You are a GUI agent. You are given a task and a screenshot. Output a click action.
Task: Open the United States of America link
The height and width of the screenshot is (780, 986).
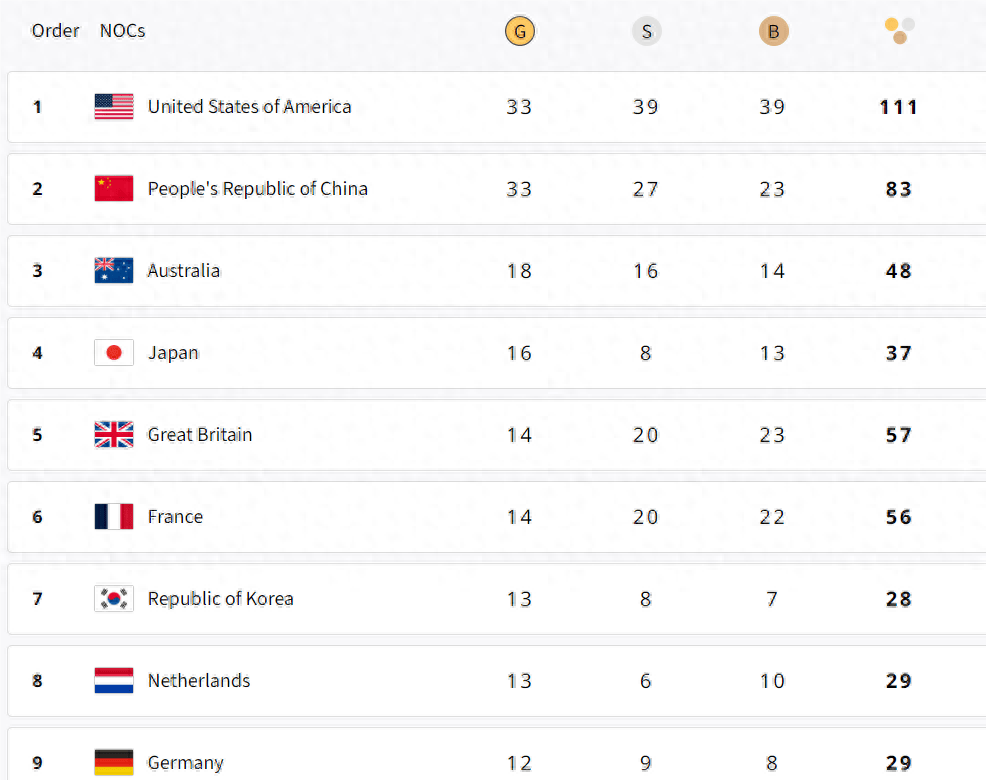(x=249, y=107)
